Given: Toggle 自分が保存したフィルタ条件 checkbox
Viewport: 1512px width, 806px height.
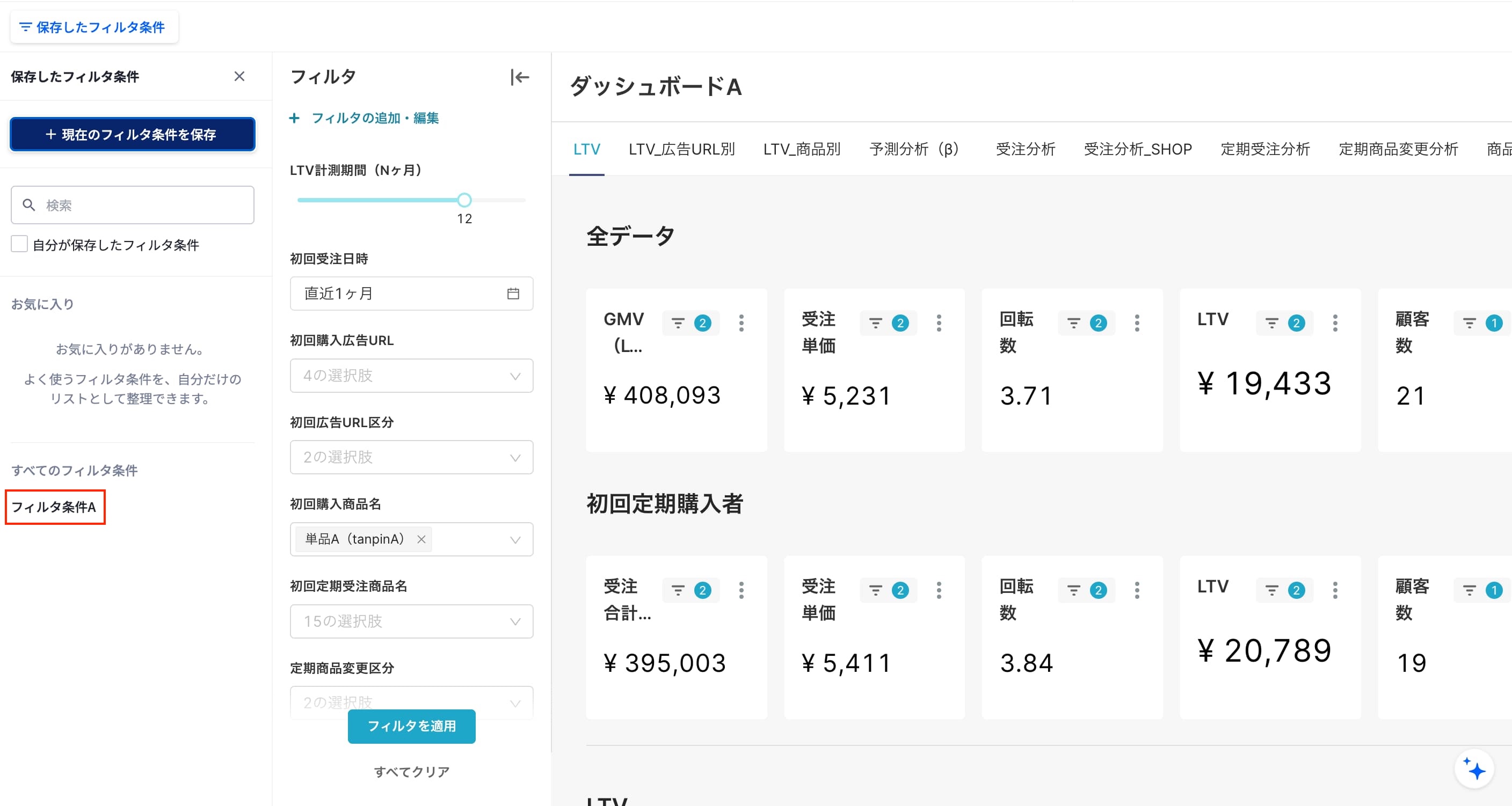Looking at the screenshot, I should (19, 244).
